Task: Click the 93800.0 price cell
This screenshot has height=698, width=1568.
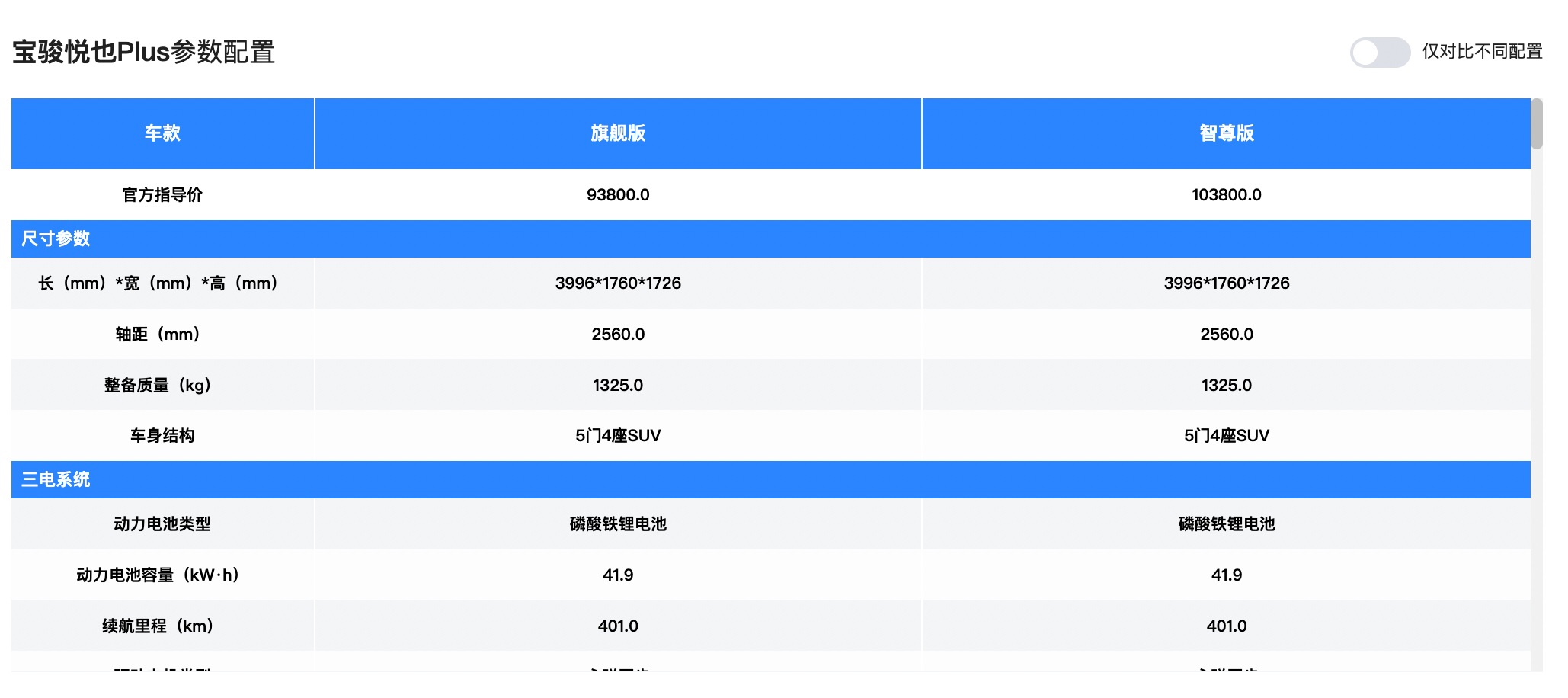Action: [x=618, y=194]
